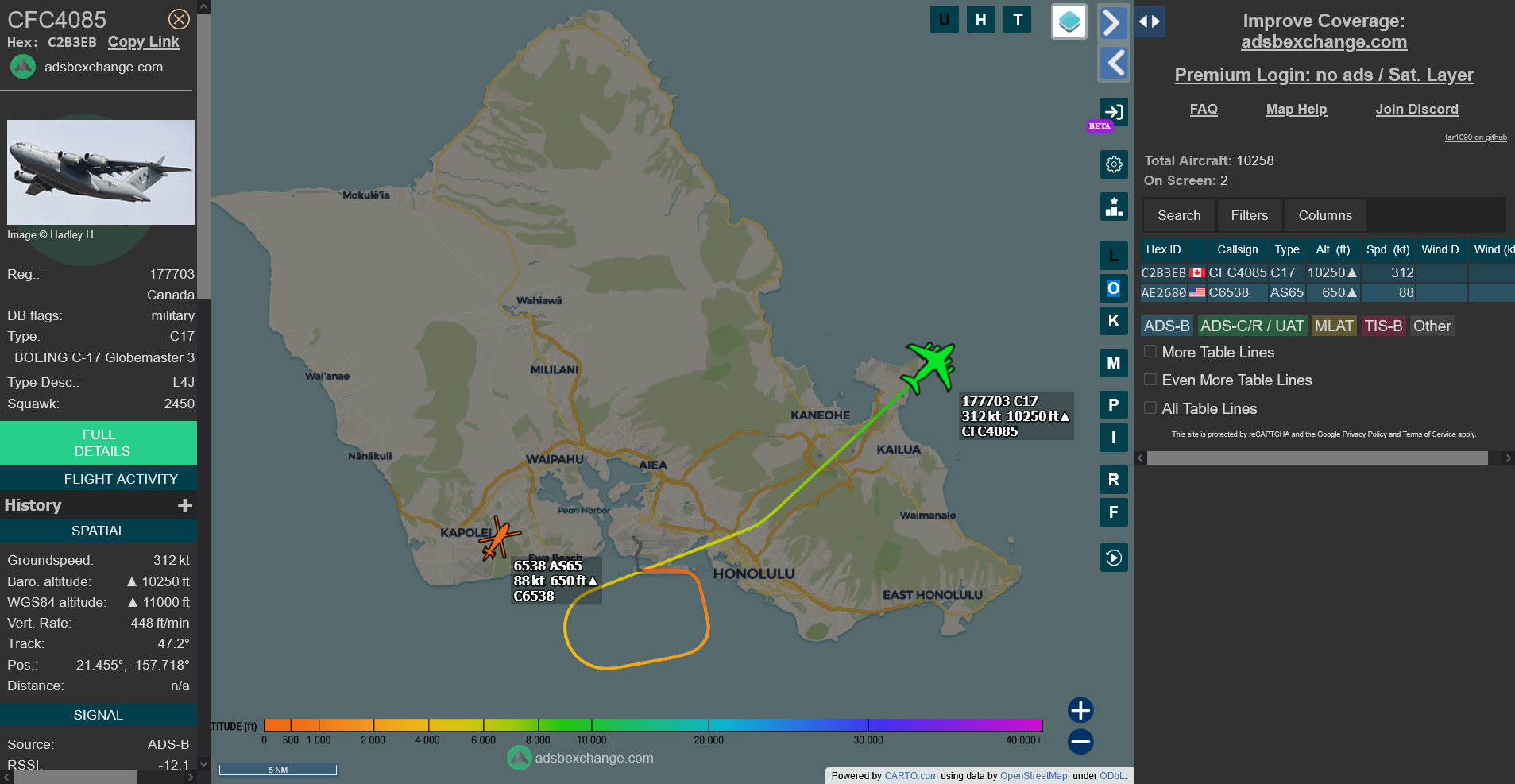Sort table by Spd. (kt) column
Screen dimensions: 1515x784
click(x=1388, y=249)
